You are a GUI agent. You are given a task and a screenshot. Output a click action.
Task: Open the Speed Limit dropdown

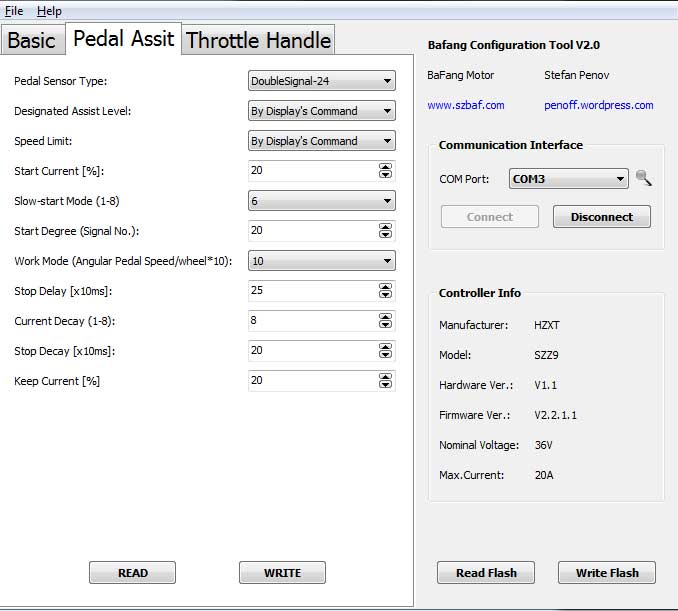coord(321,141)
